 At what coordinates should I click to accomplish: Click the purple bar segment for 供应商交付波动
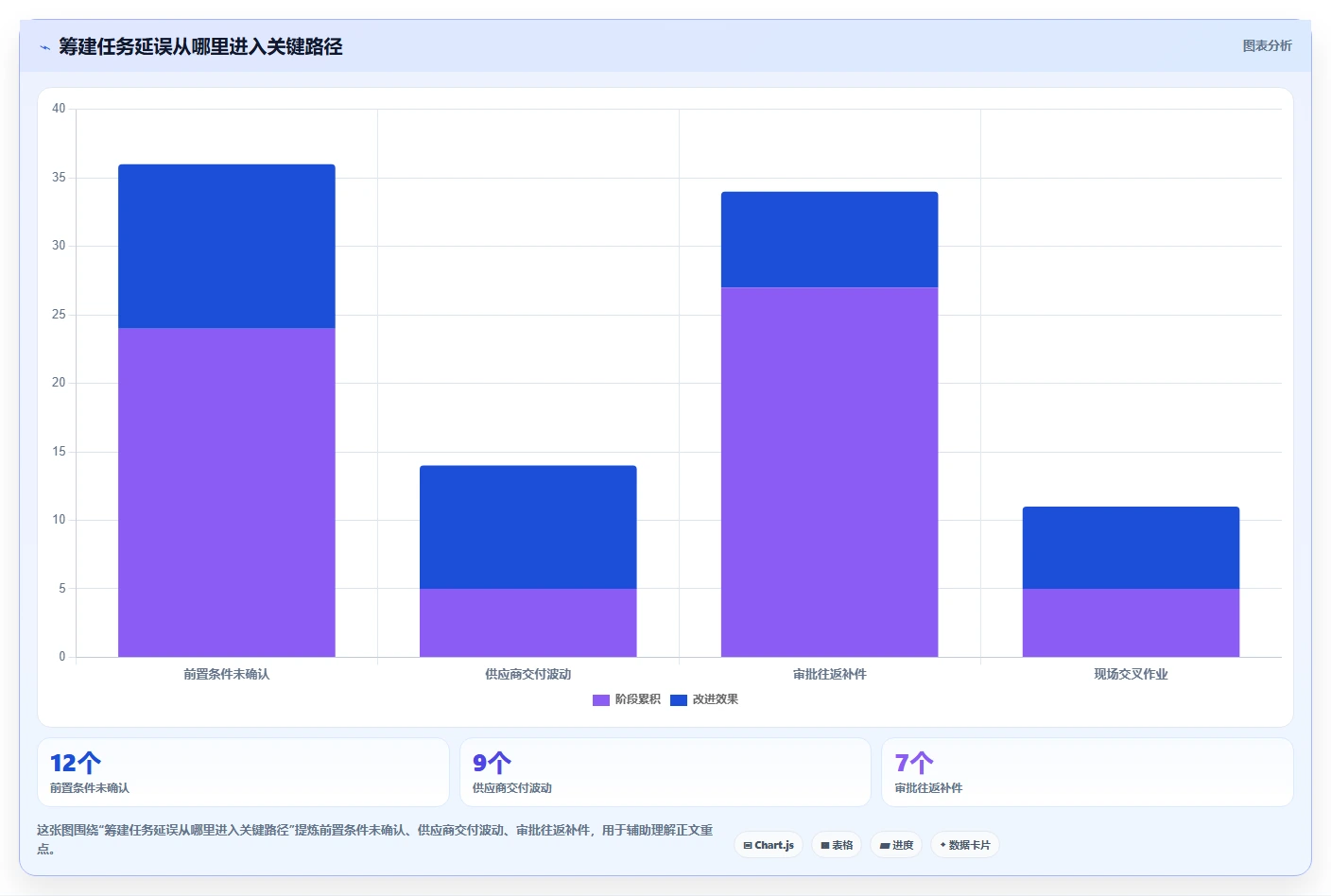(528, 623)
